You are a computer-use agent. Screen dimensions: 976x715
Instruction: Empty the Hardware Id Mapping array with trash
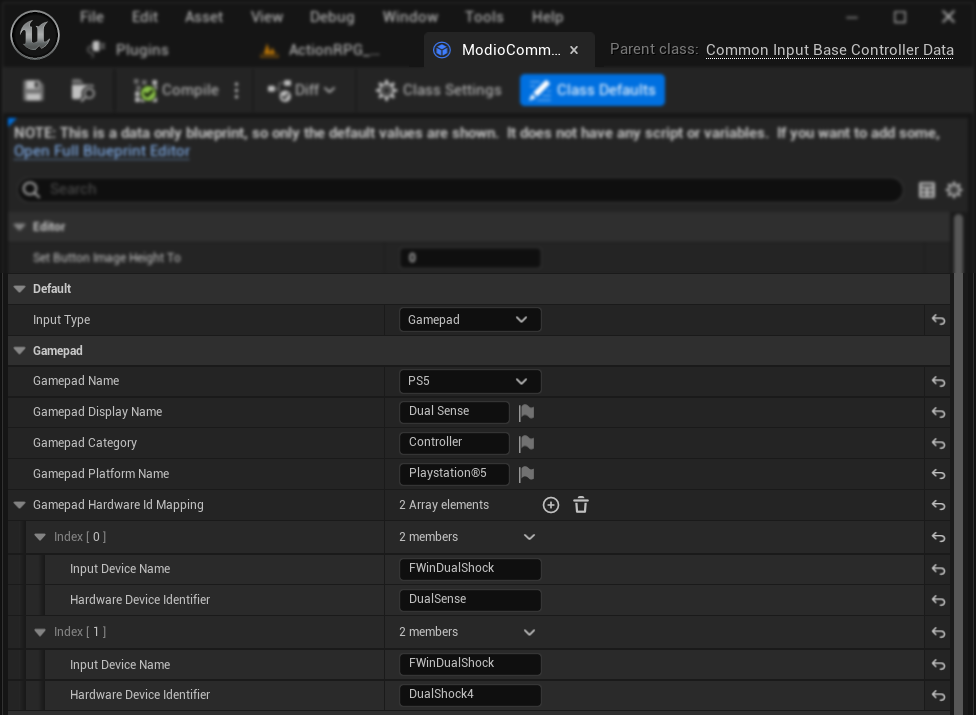[581, 505]
